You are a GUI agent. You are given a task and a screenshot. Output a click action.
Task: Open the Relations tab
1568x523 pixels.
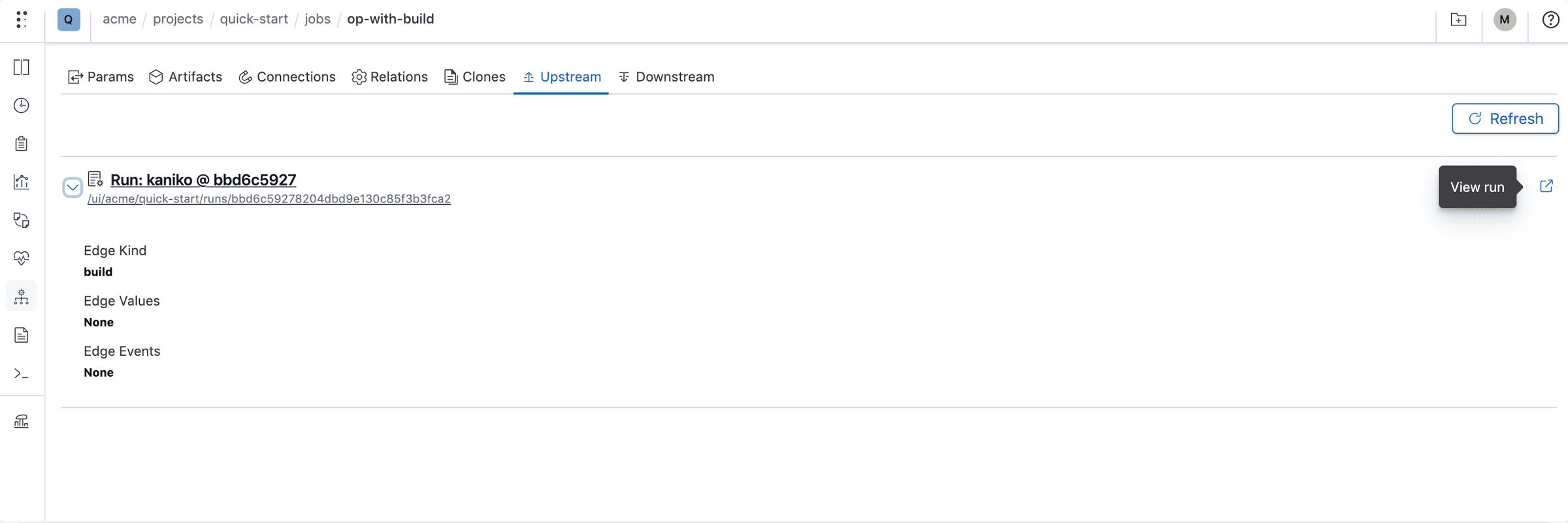click(x=389, y=76)
